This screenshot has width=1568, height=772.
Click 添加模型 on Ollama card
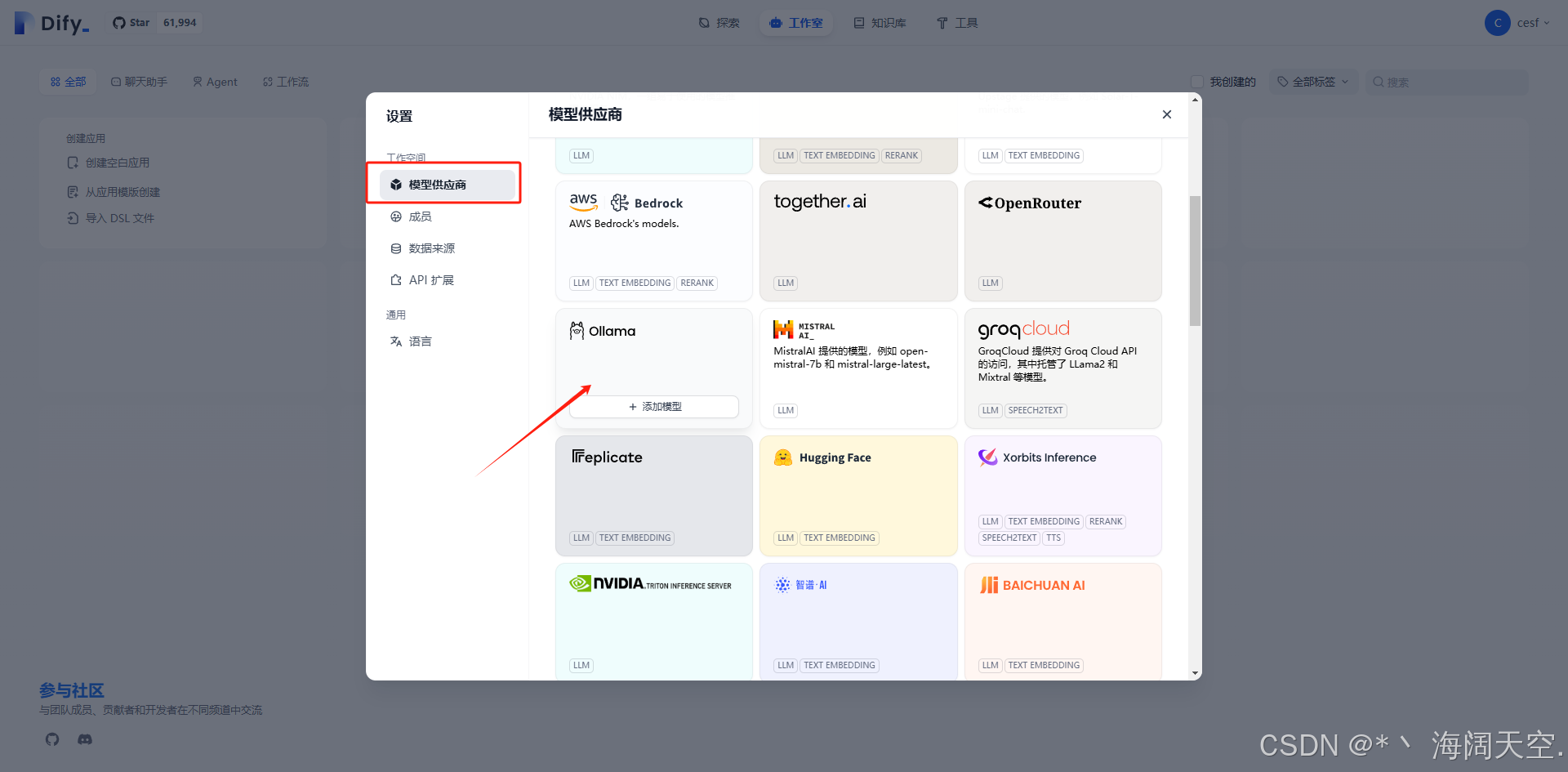(654, 407)
